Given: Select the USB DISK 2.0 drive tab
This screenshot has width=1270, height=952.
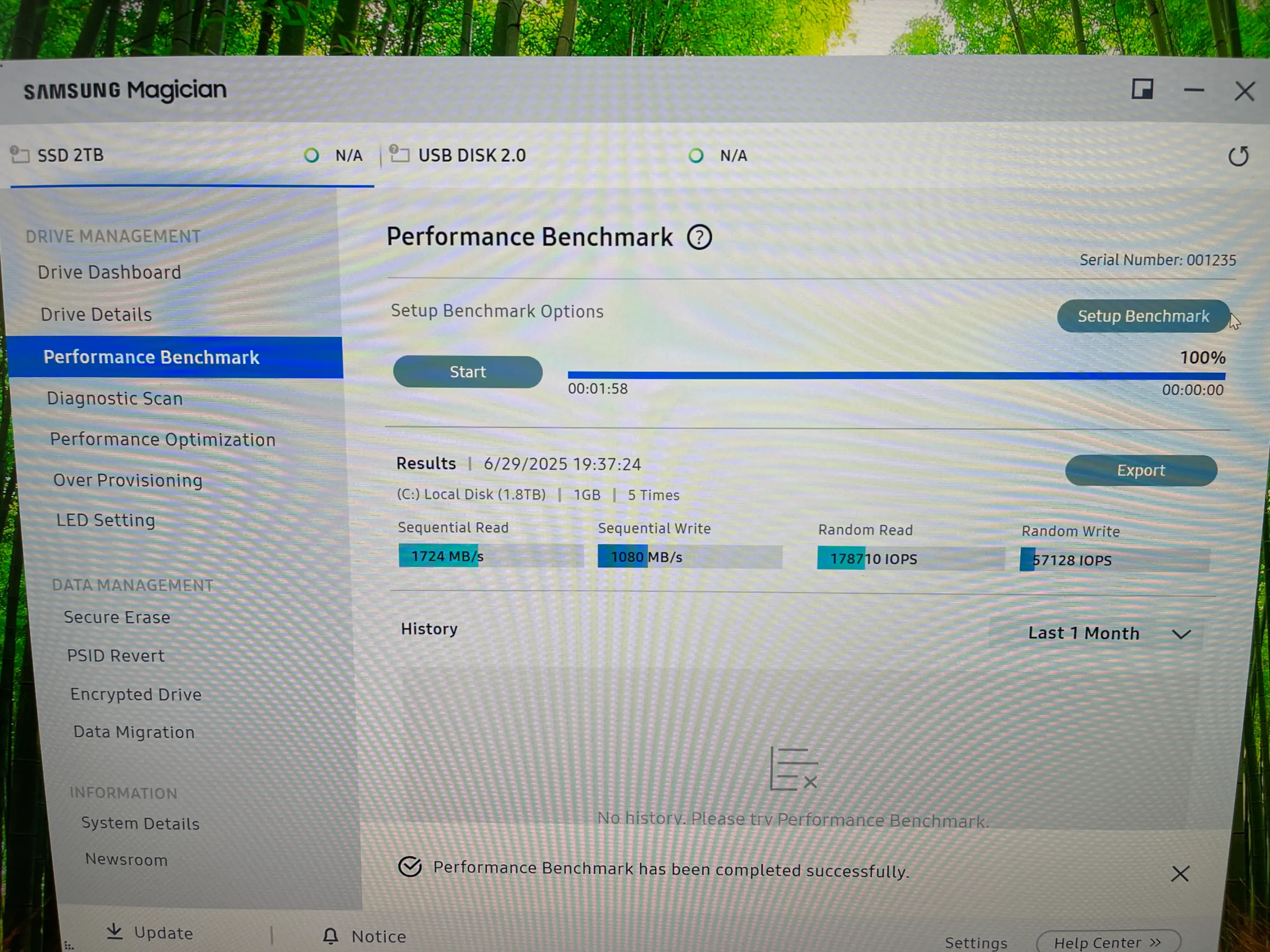Looking at the screenshot, I should pos(568,156).
